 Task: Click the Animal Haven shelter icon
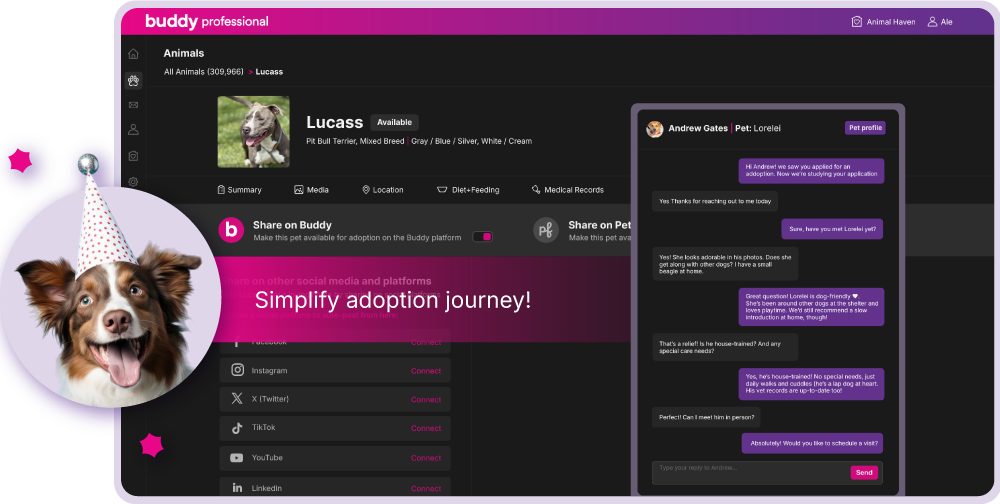pyautogui.click(x=857, y=22)
